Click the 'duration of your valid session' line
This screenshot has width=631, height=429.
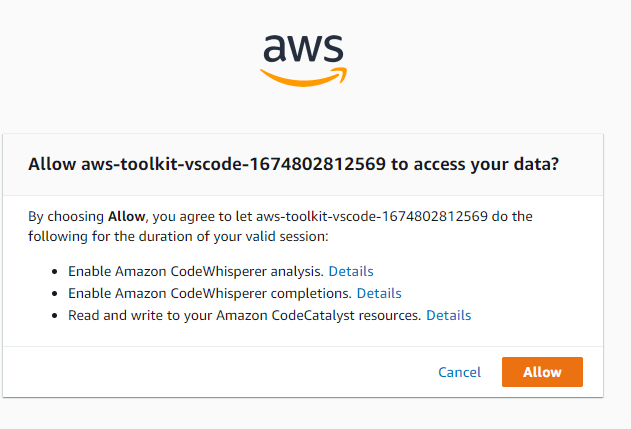(x=178, y=237)
